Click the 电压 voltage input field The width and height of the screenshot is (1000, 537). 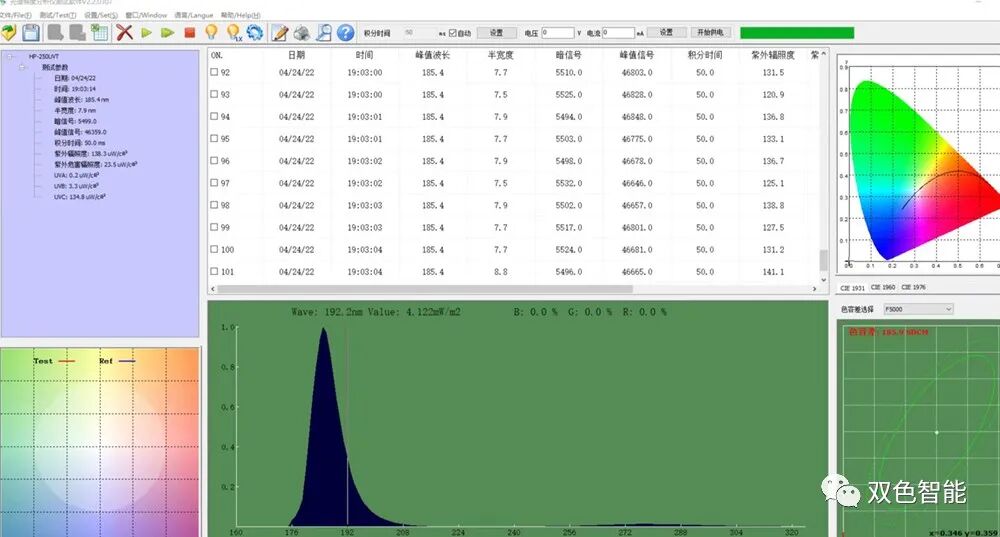[558, 33]
